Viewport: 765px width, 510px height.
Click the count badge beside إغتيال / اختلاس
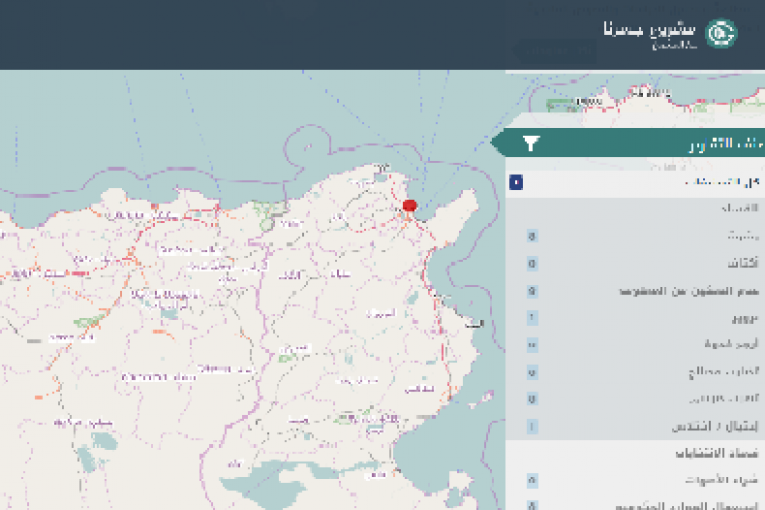point(532,426)
